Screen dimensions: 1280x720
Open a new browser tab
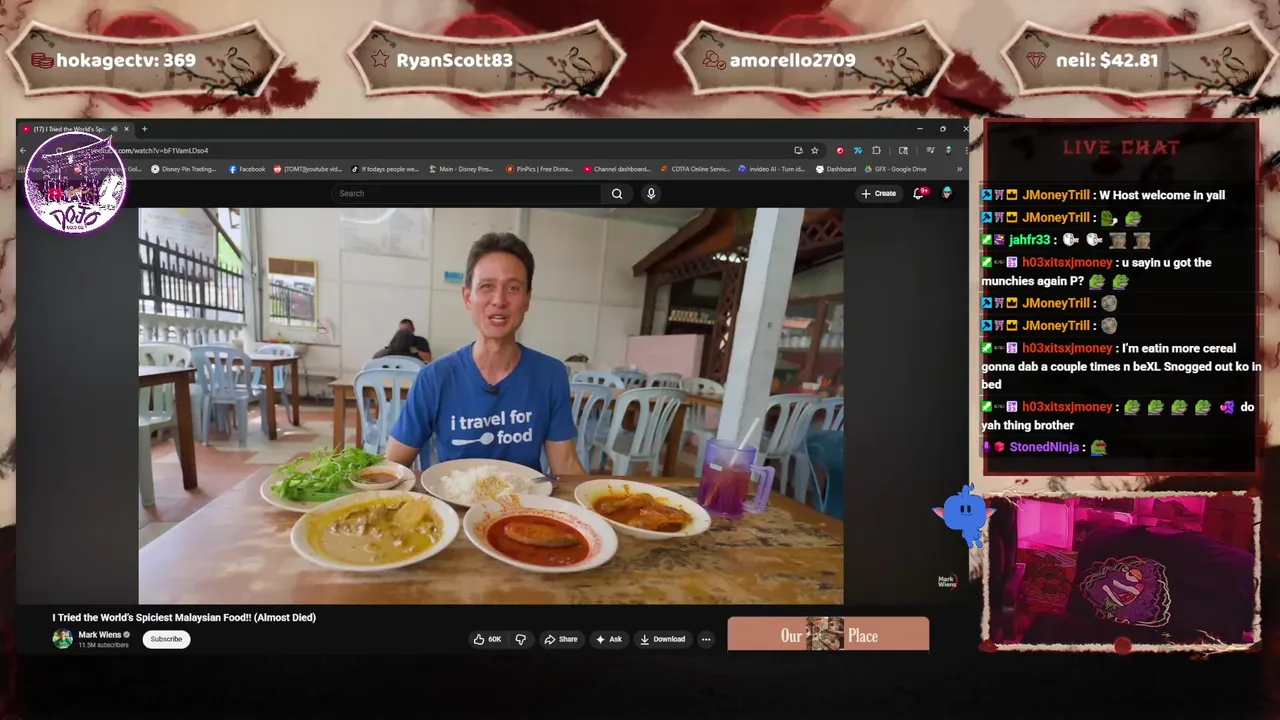(144, 129)
